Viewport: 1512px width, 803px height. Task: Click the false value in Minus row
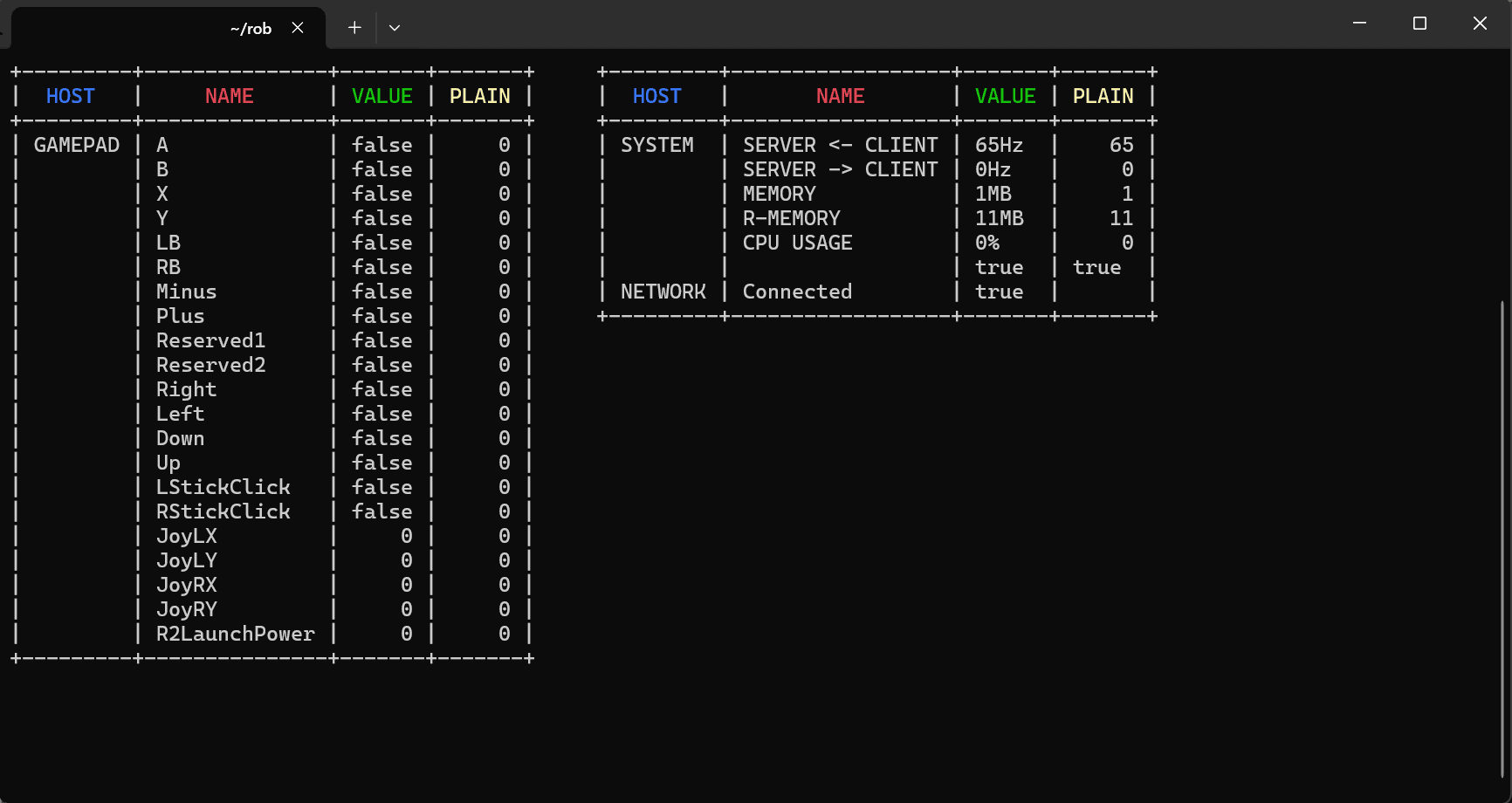coord(381,292)
